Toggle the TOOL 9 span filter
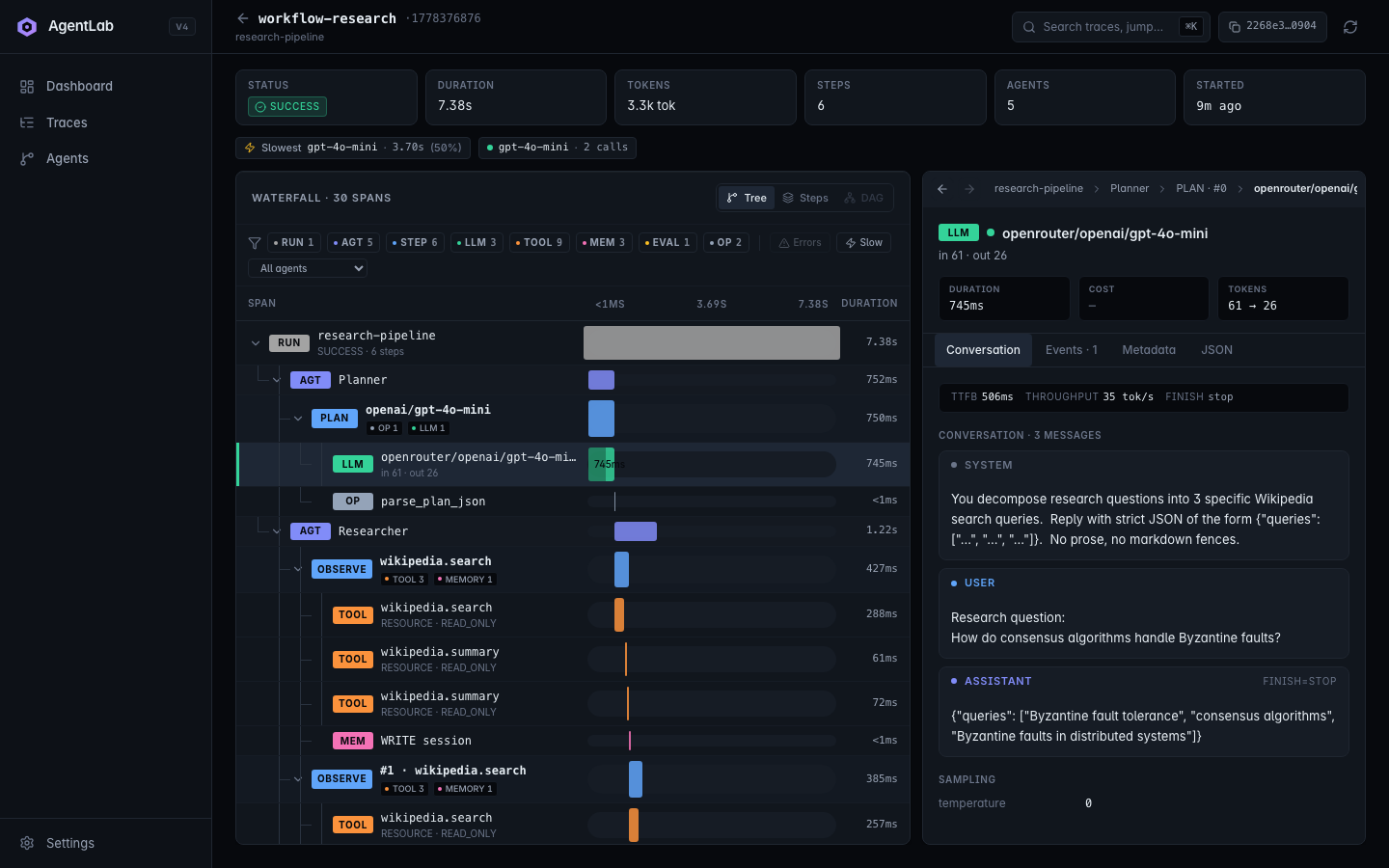1389x868 pixels. [x=539, y=243]
